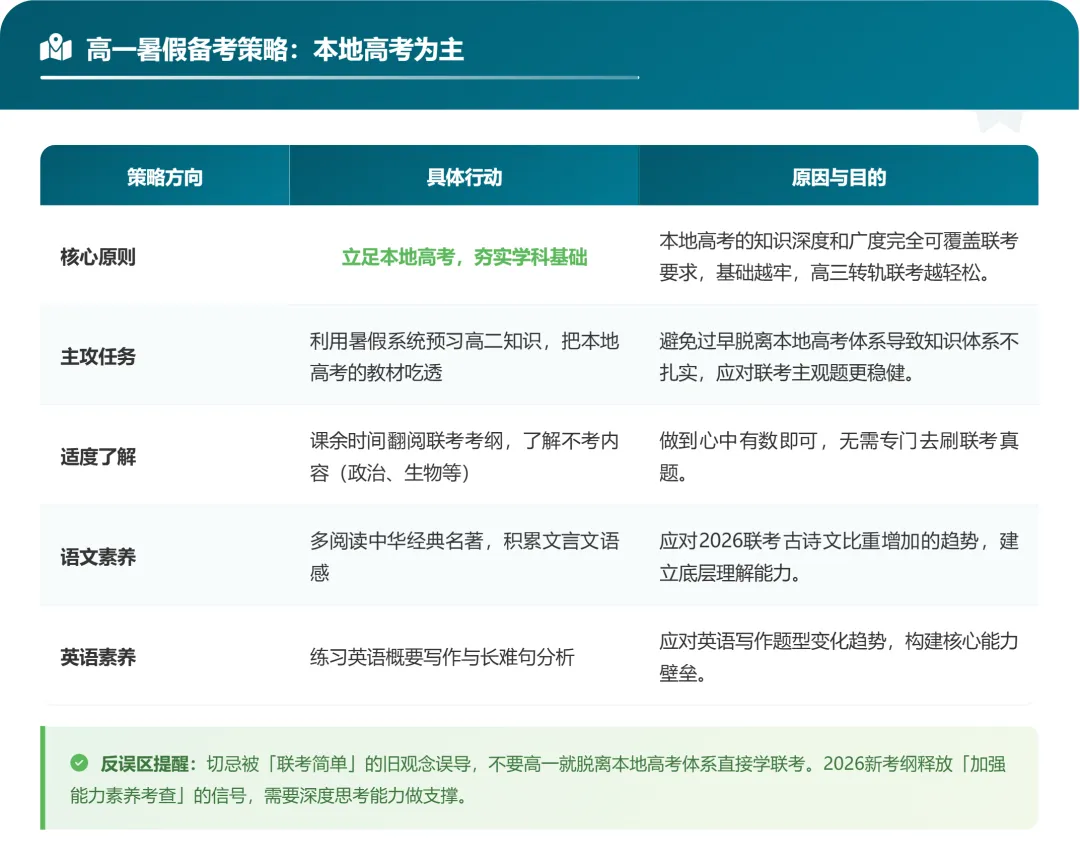This screenshot has width=1080, height=866.
Task: Click the cell starting 避免过早脱离本地高考体系
Action: [839, 357]
